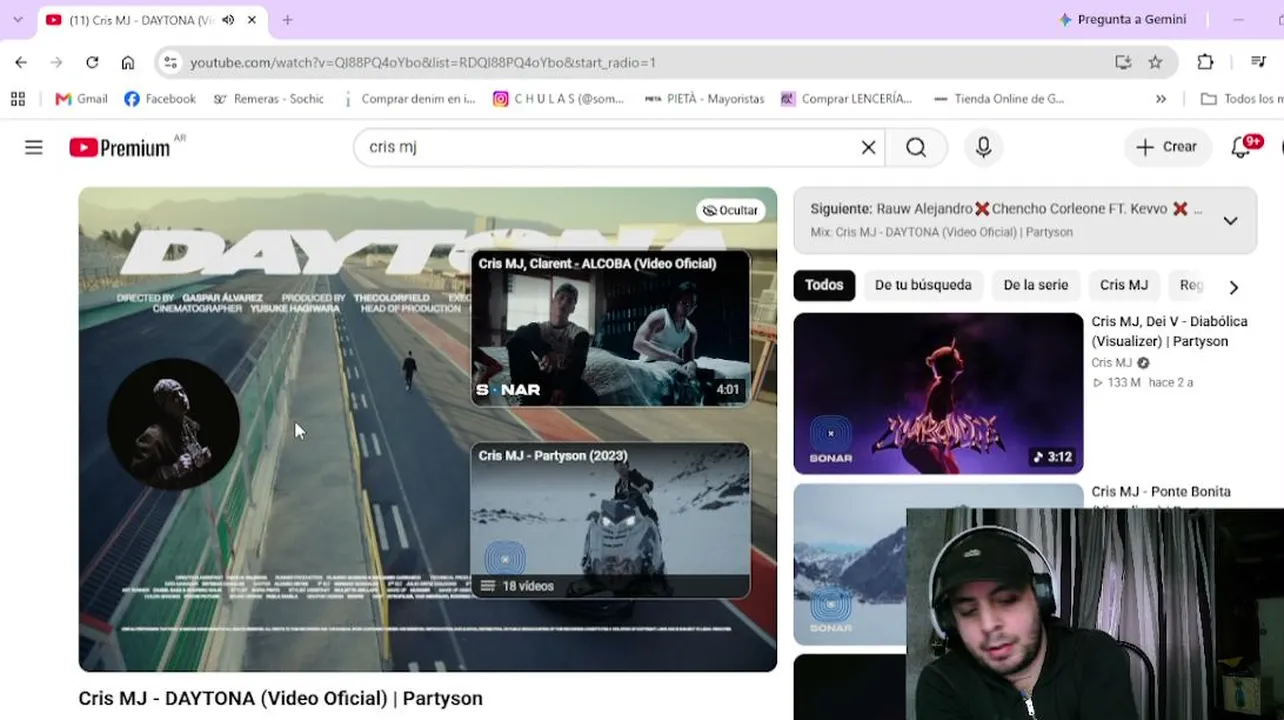Click the magnifying glass search button
The image size is (1284, 720).
coord(916,148)
